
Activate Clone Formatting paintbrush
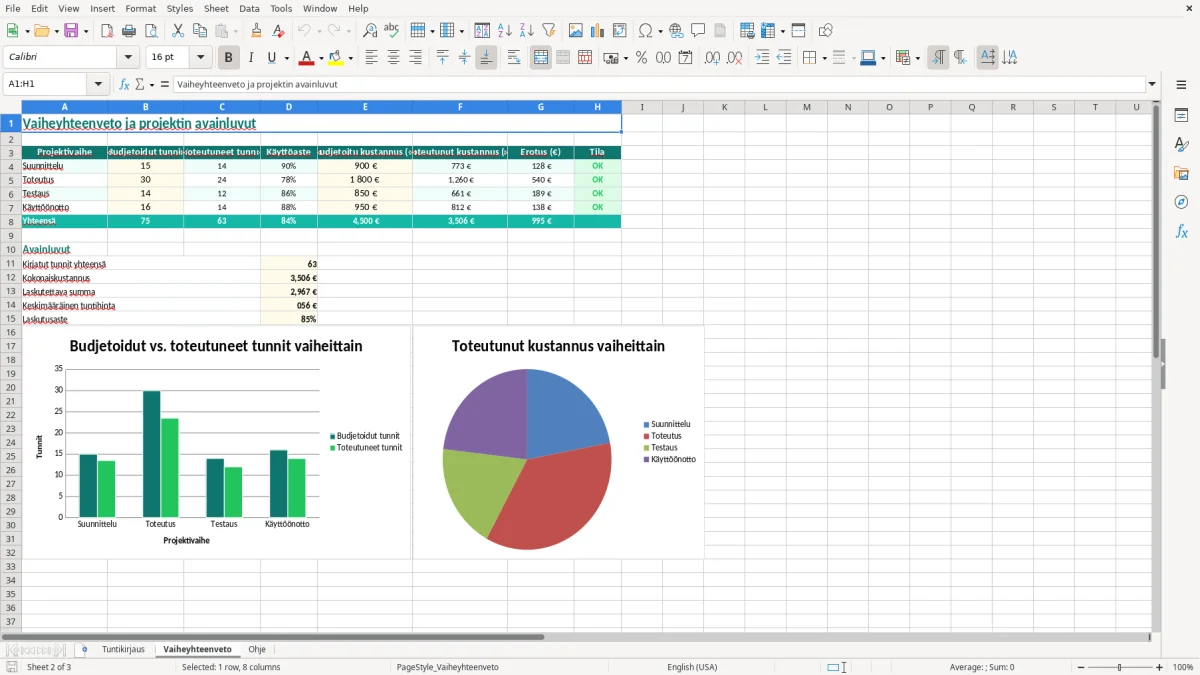256,31
